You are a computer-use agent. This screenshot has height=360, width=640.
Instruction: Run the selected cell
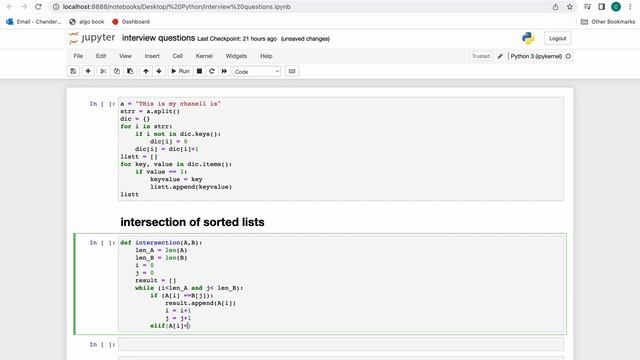click(x=180, y=71)
